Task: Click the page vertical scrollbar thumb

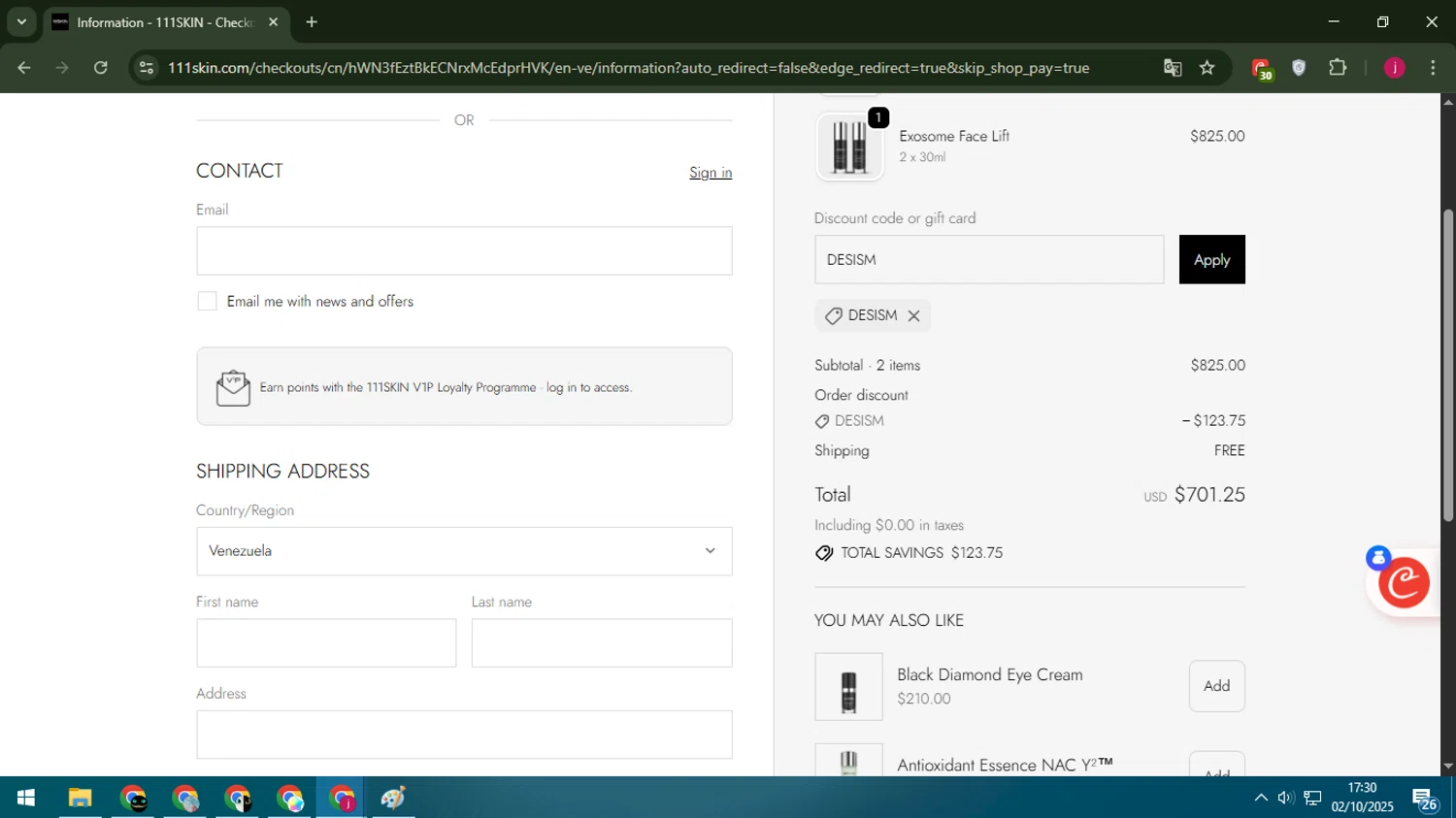Action: pos(1448,366)
